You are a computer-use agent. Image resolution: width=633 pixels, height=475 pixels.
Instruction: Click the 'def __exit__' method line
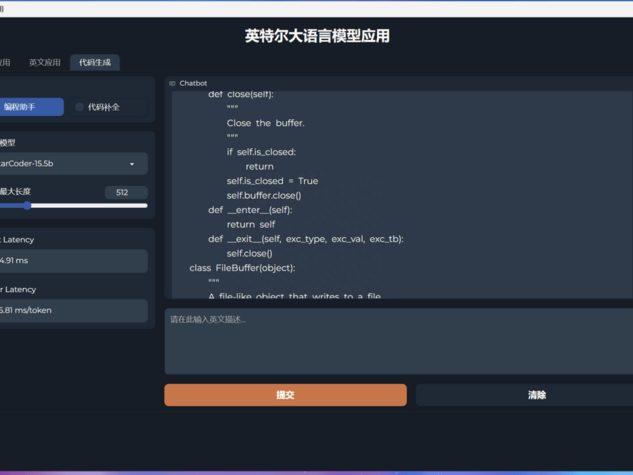pyautogui.click(x=306, y=239)
